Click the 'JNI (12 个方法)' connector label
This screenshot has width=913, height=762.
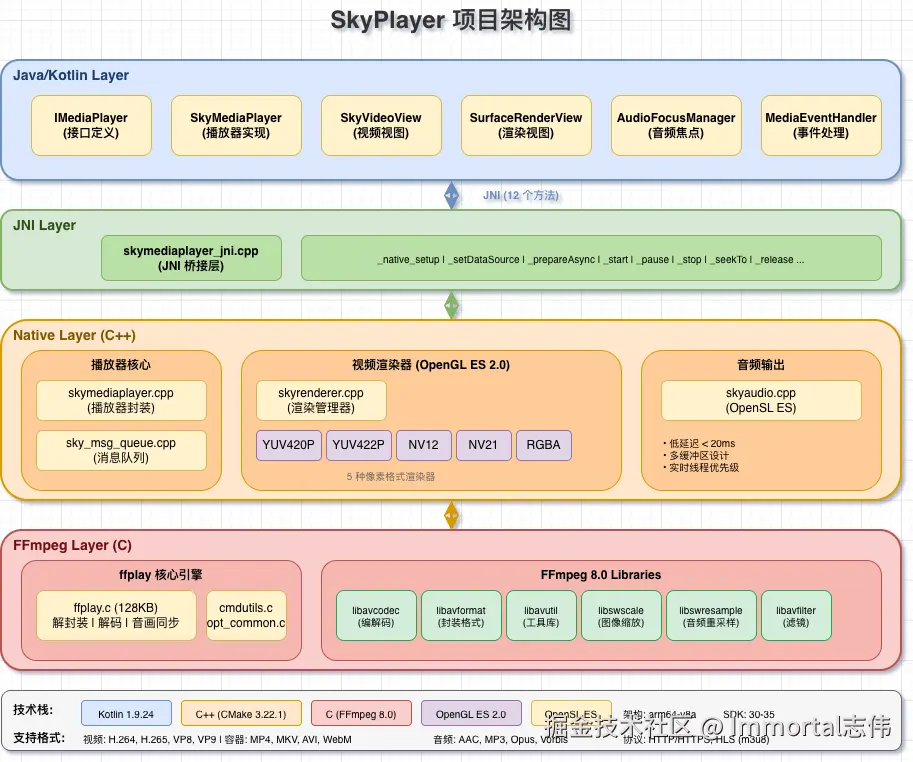tap(521, 195)
